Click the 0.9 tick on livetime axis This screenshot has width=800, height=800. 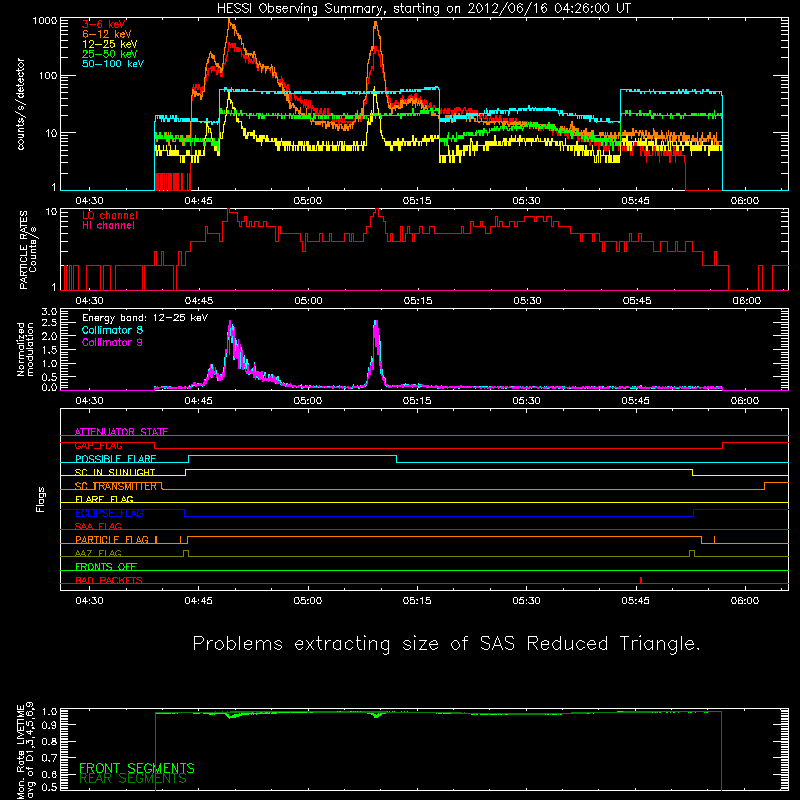point(49,724)
